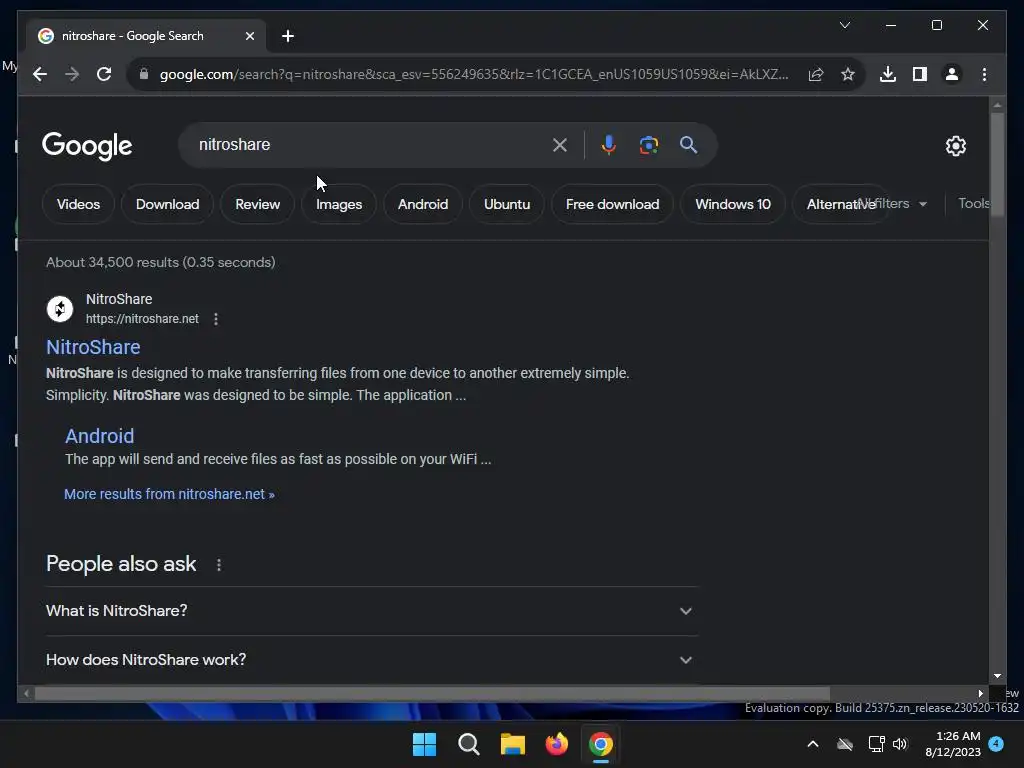Click the horizontal scrollbar right arrow

(980, 694)
